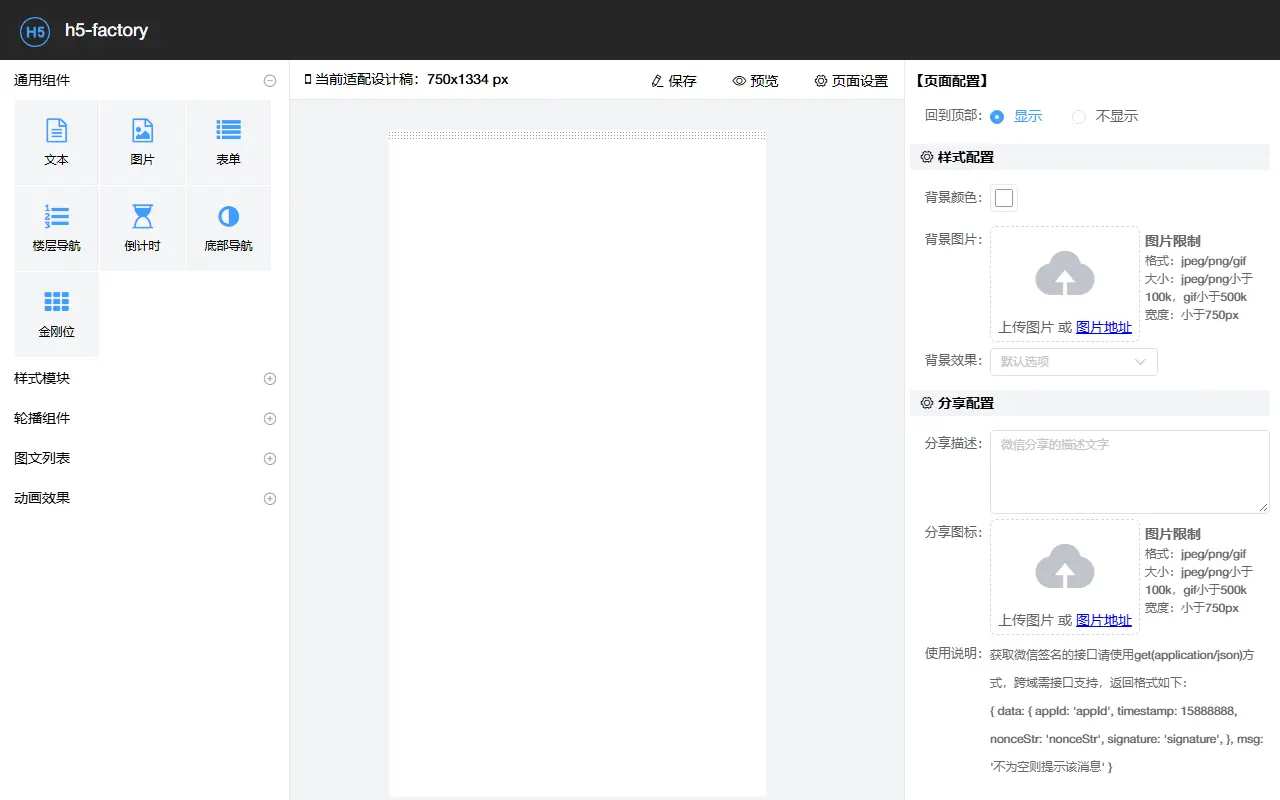Open the 背景效果 dropdown
Screen dimensions: 1280x800
tap(1074, 362)
